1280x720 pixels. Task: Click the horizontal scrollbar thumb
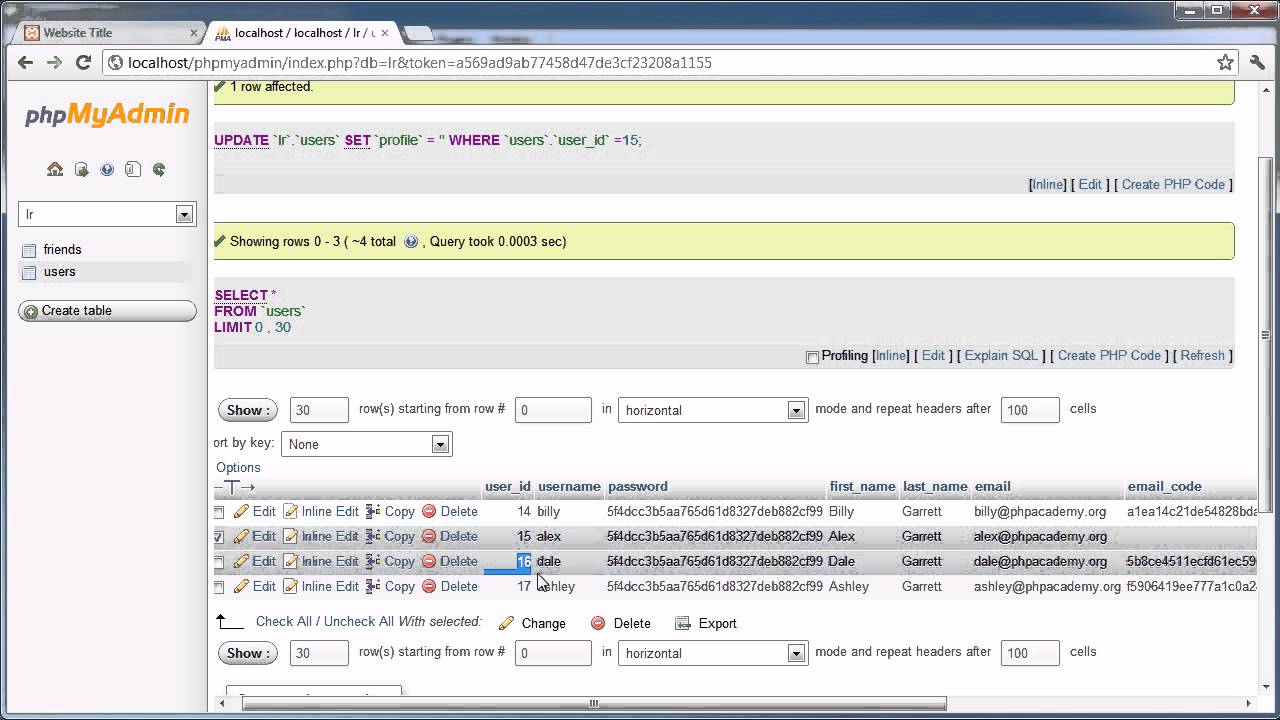pos(594,703)
